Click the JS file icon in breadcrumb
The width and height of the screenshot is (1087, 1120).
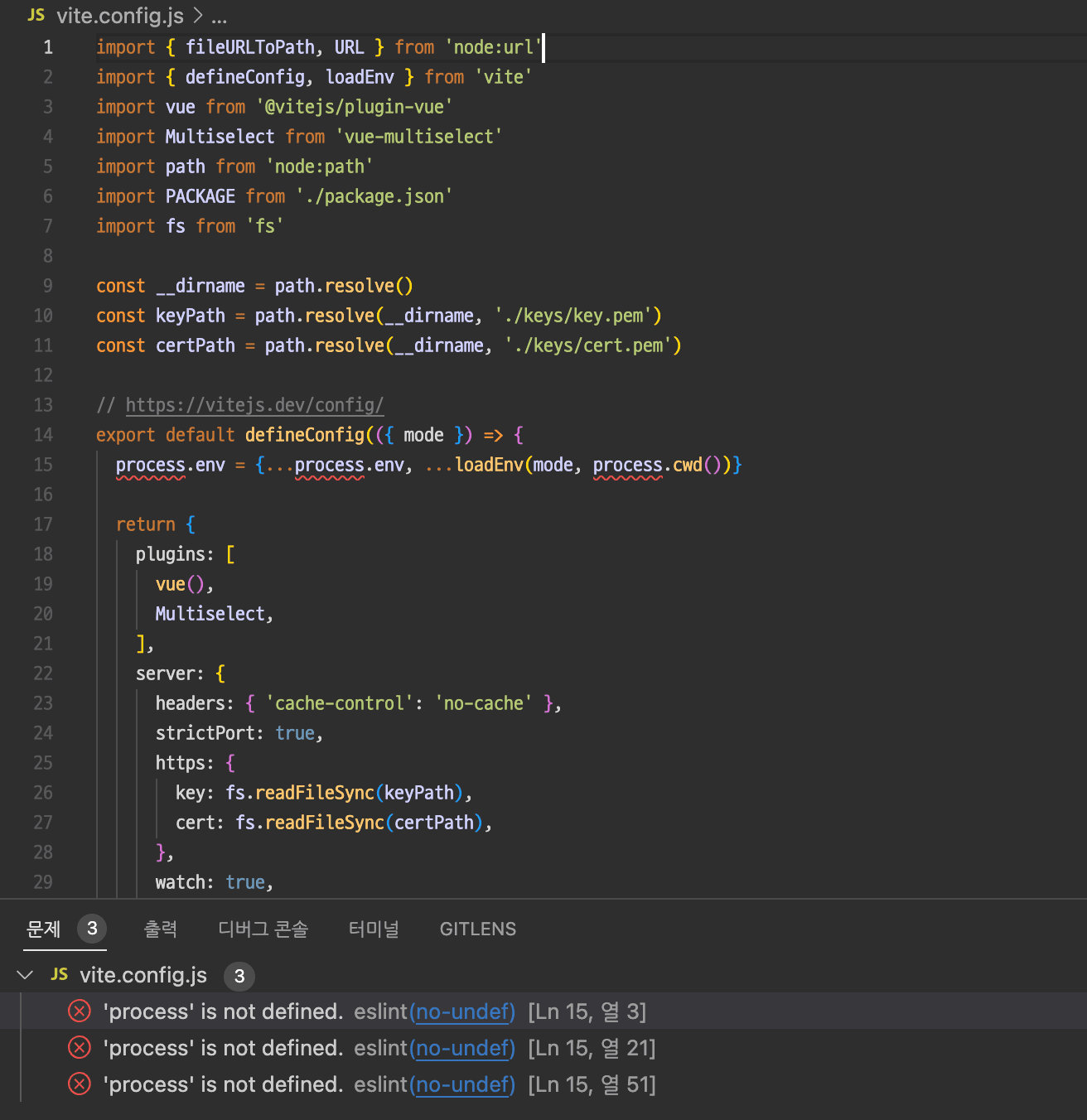tap(36, 16)
